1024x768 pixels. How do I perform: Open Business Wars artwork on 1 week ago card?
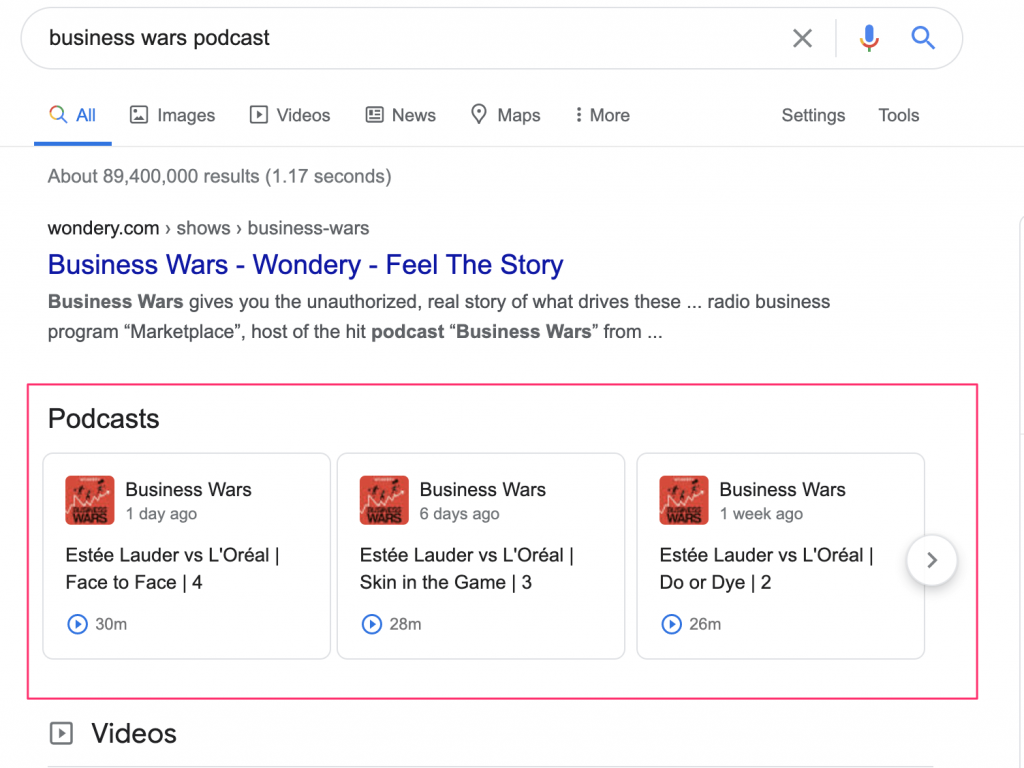[x=684, y=500]
